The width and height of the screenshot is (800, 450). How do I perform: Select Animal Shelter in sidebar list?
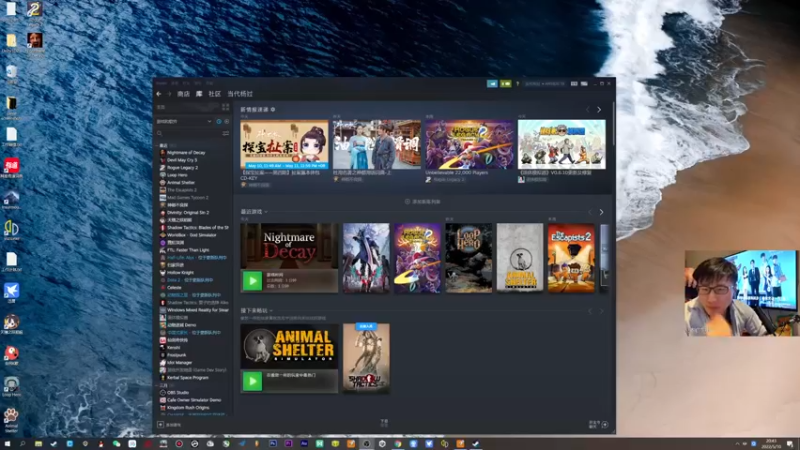(181, 183)
